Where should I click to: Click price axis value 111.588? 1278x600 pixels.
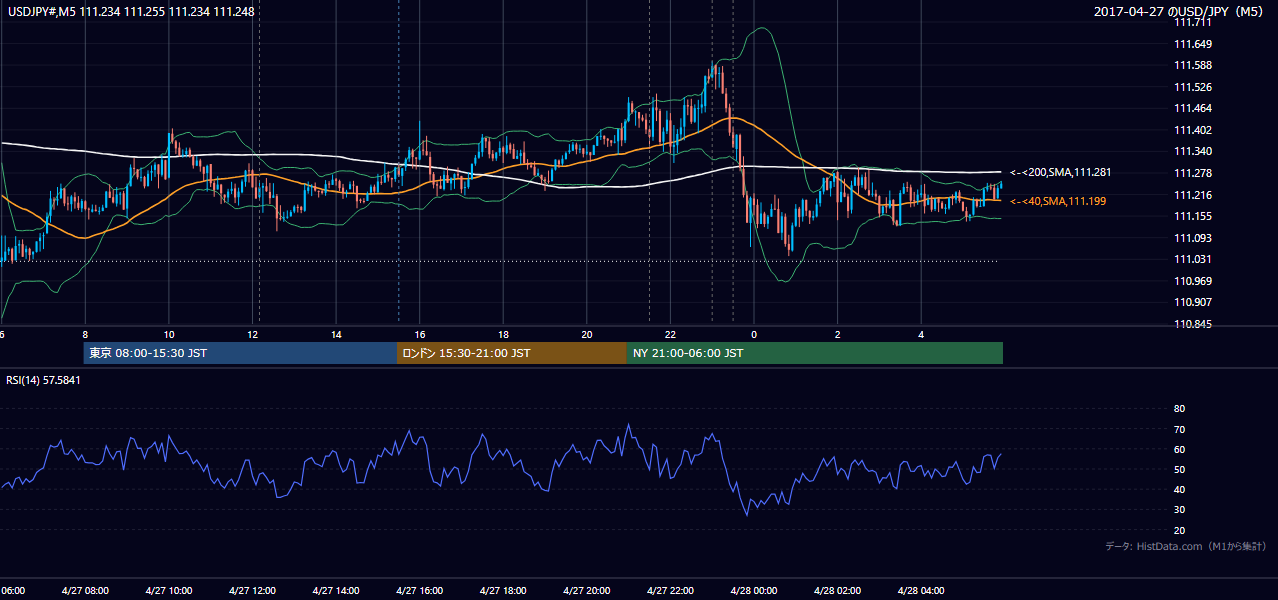pos(1193,66)
